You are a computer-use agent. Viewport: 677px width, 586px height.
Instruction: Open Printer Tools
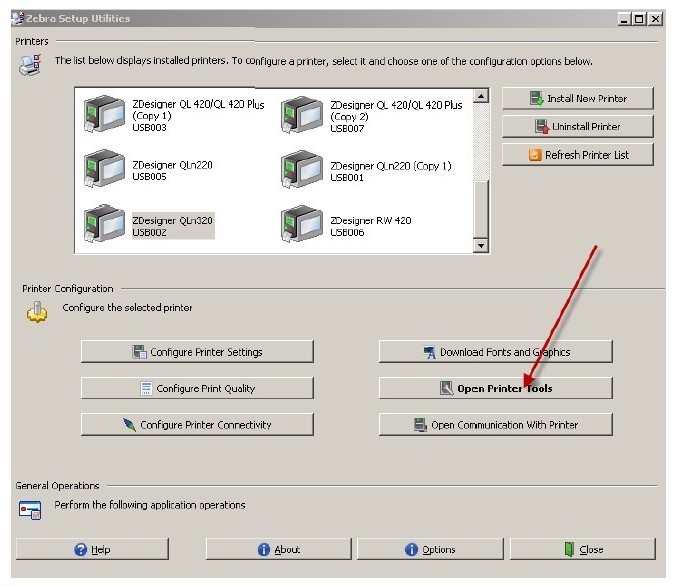click(495, 388)
